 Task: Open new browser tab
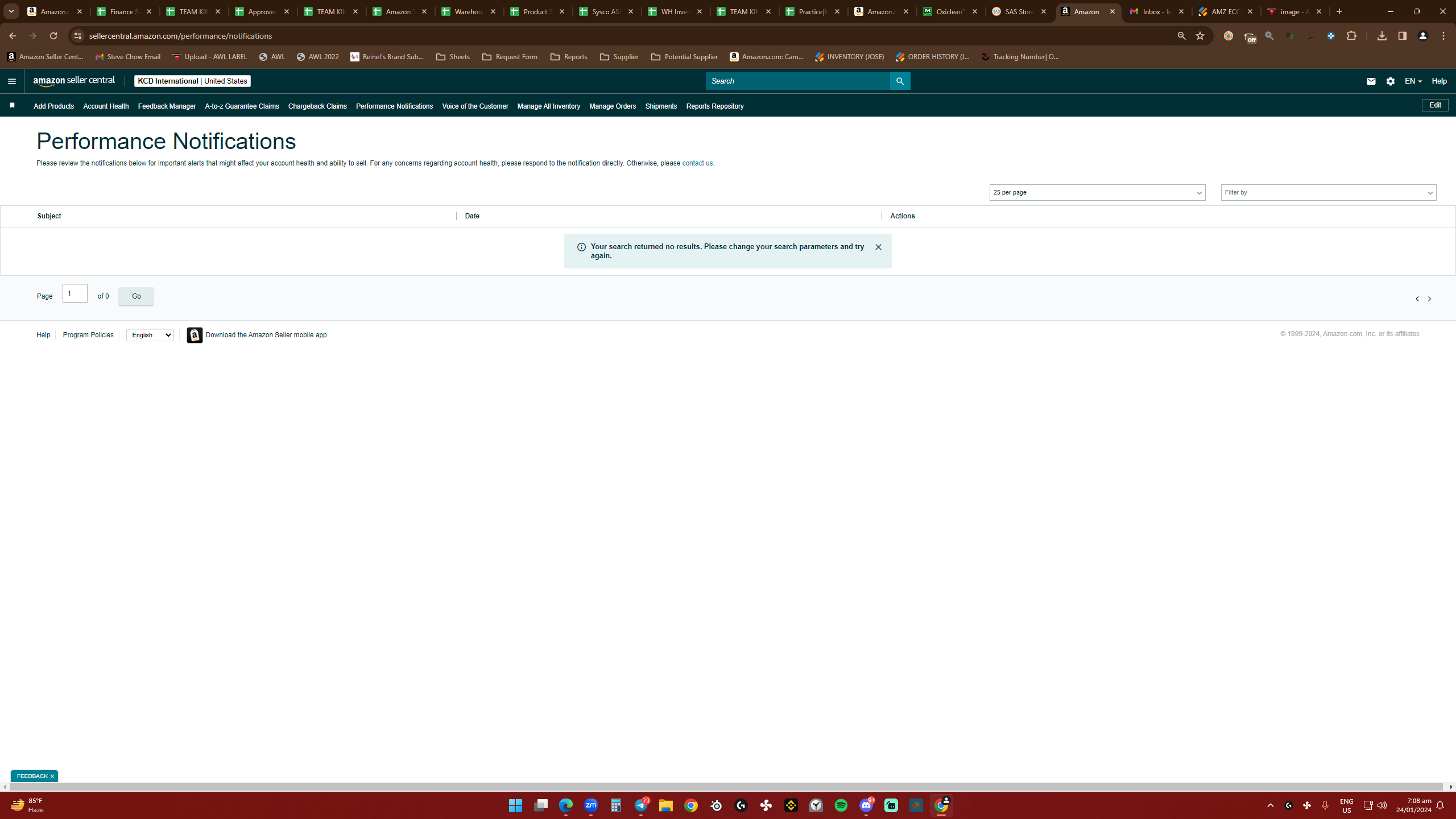1339,11
